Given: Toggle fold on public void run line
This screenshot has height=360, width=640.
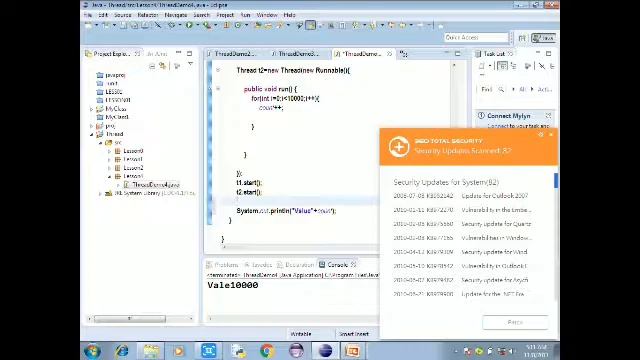Looking at the screenshot, I should [x=218, y=89].
